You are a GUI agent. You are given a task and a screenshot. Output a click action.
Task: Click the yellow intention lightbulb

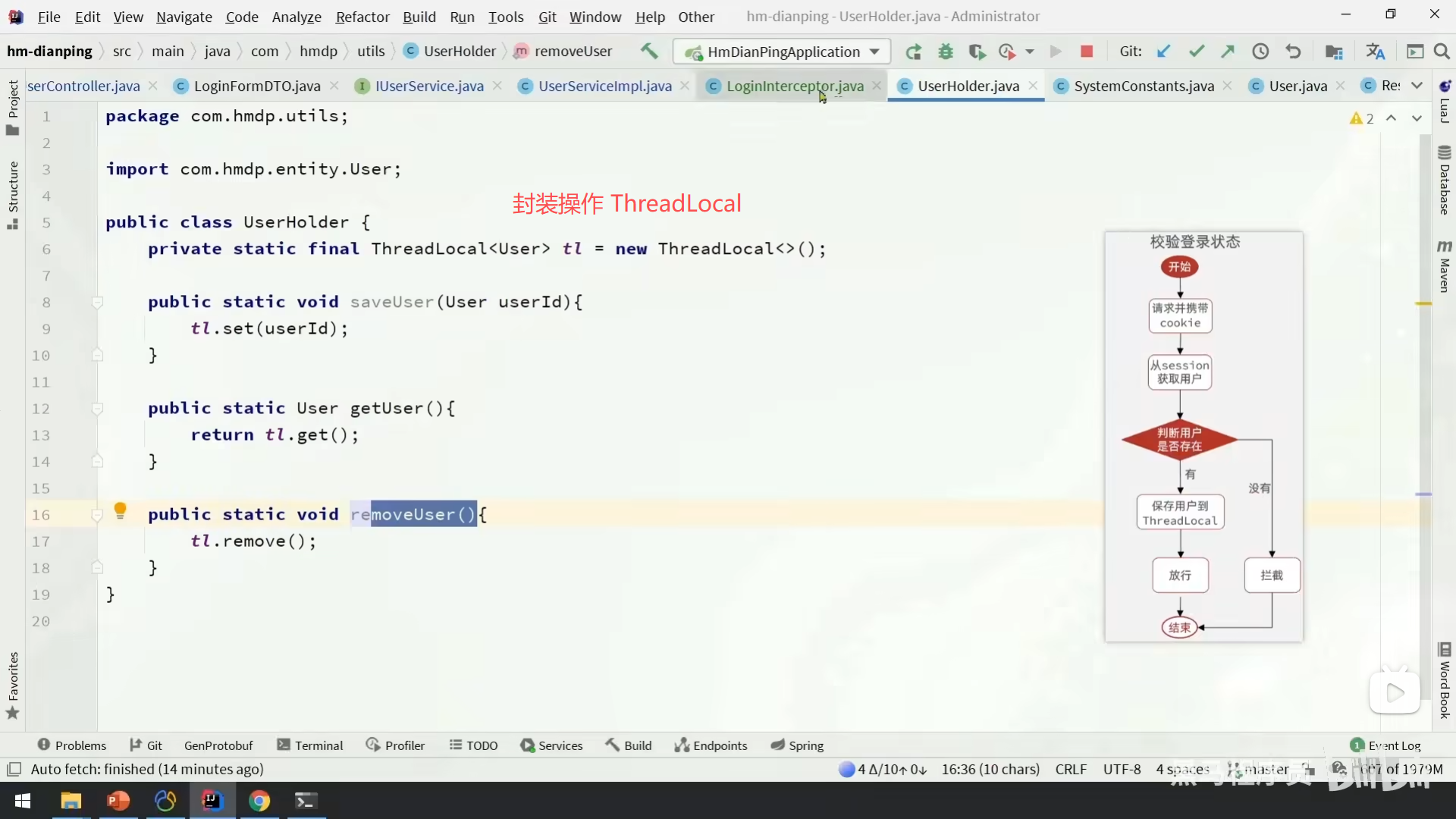point(120,510)
